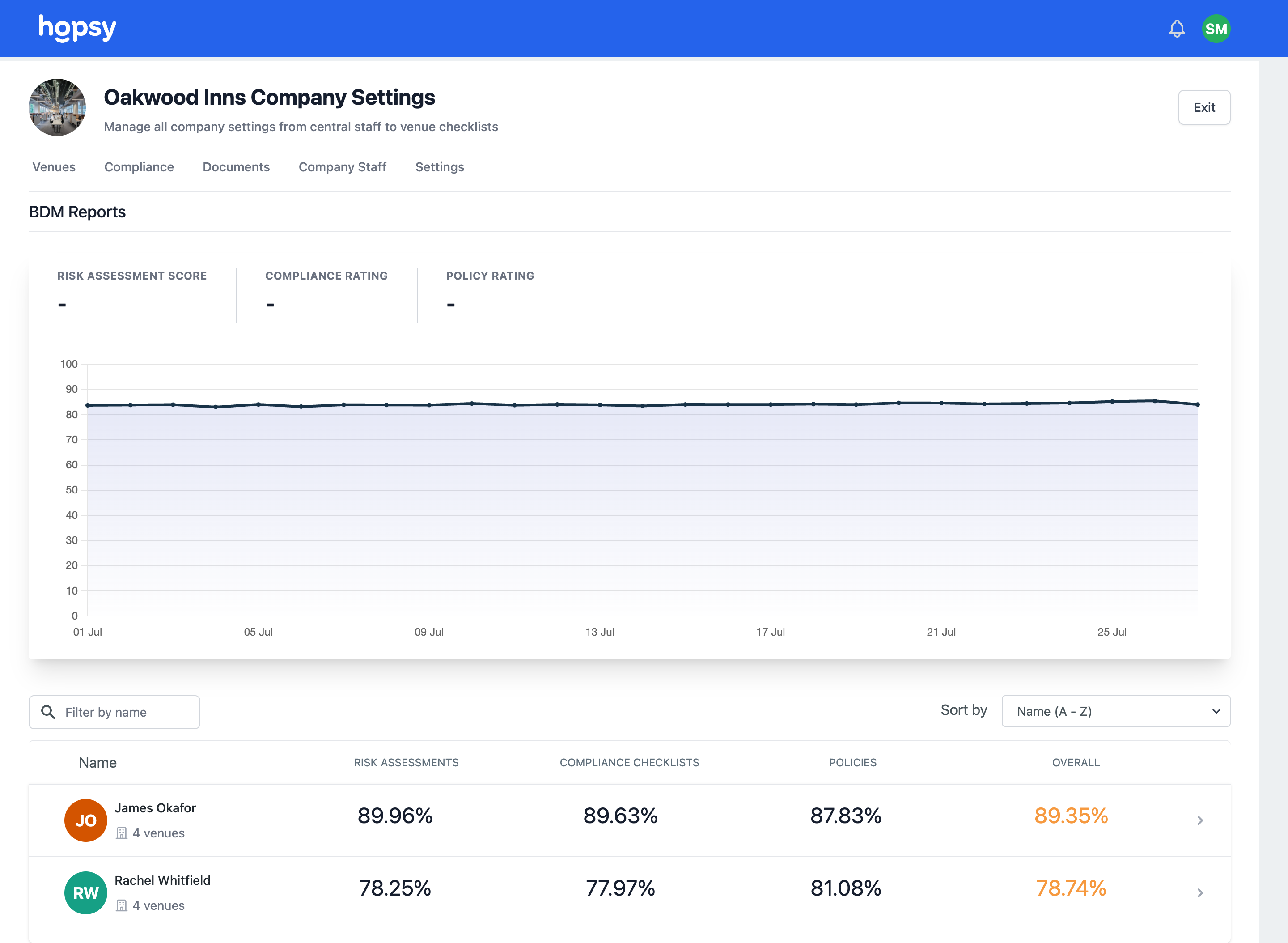Screen dimensions: 1288x943
Task: Click the Risk Assessments column header
Action: pos(407,763)
